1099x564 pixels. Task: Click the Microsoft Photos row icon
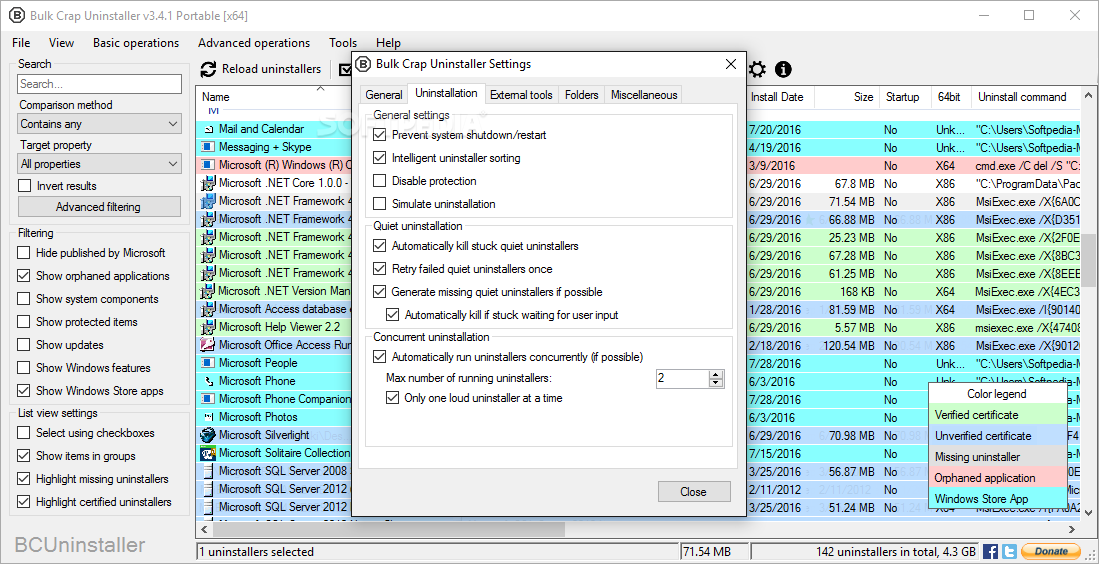pos(208,417)
